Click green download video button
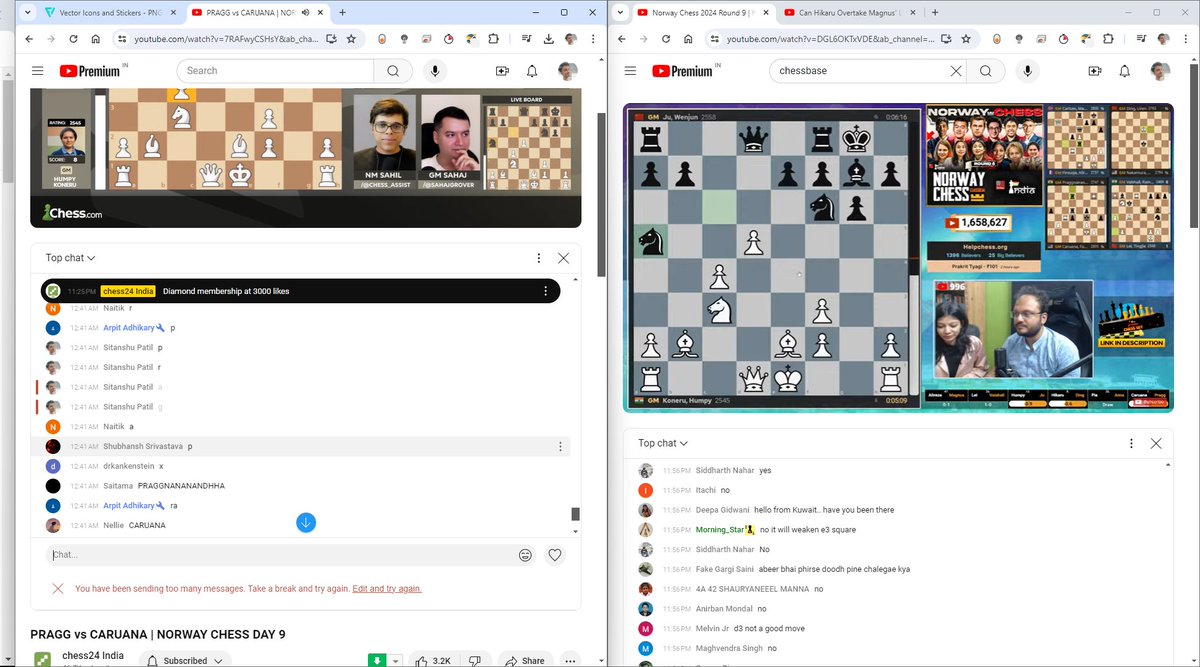1200x667 pixels. click(377, 661)
